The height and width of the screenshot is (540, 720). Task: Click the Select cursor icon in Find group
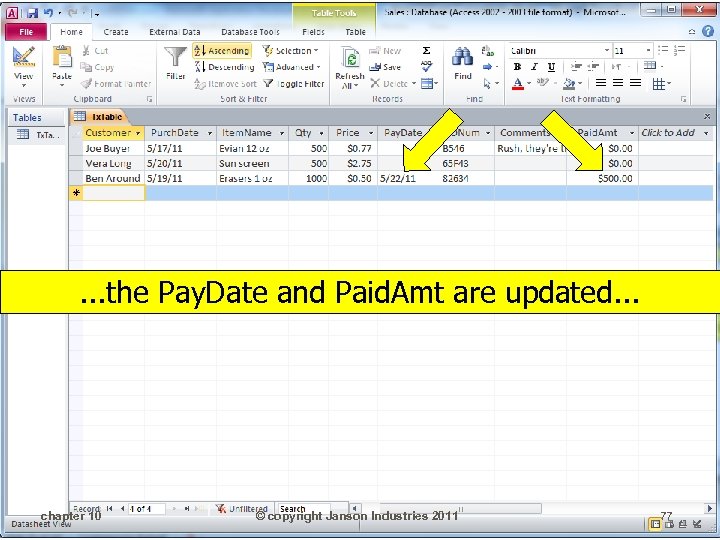(x=487, y=83)
